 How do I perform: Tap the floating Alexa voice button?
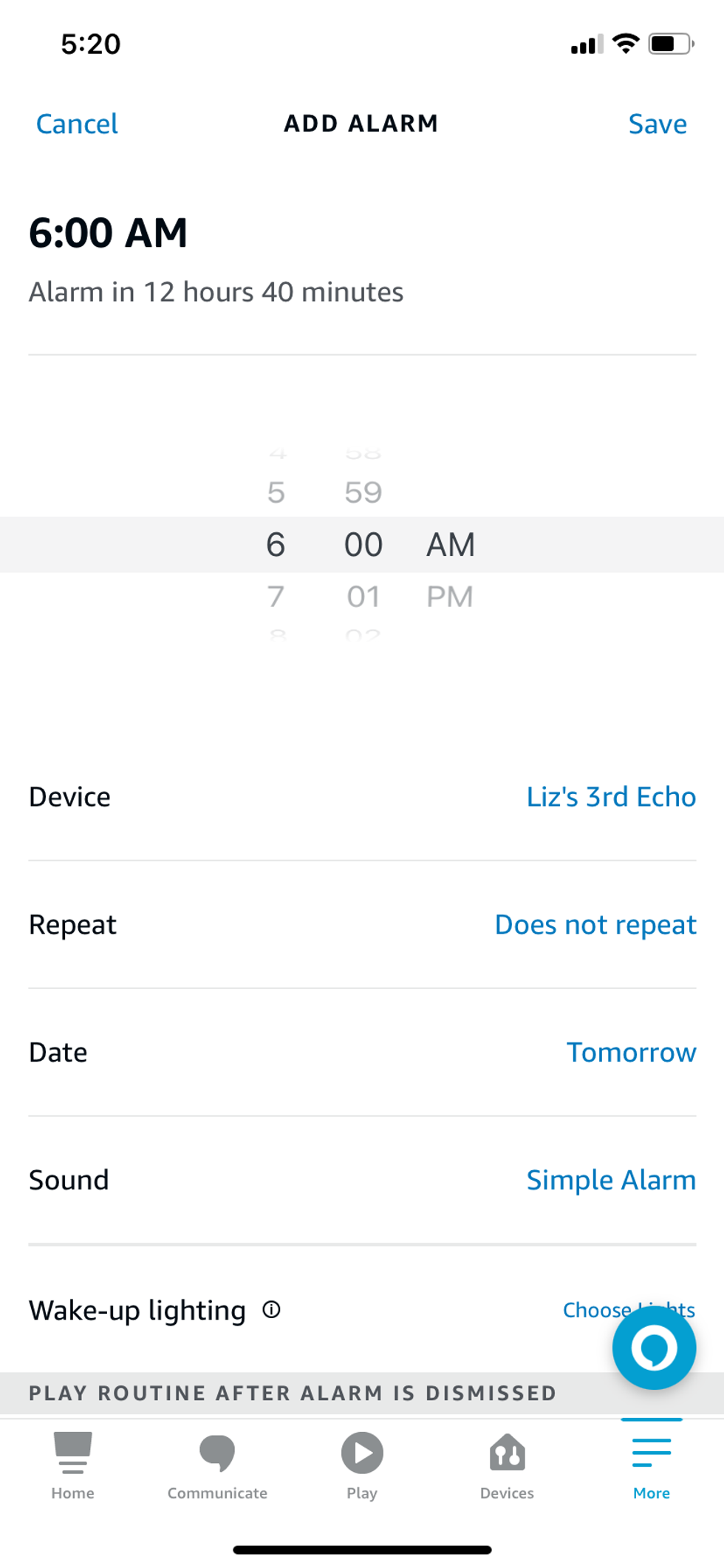pos(653,1347)
